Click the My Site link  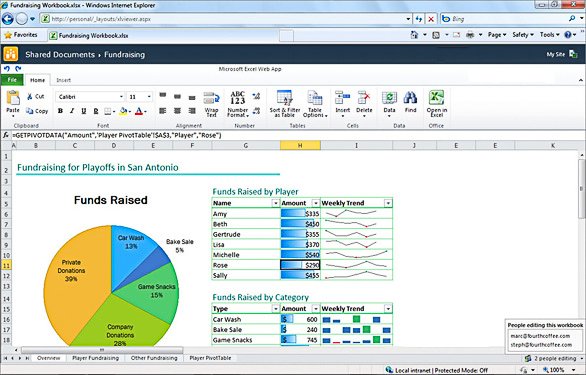(x=555, y=55)
